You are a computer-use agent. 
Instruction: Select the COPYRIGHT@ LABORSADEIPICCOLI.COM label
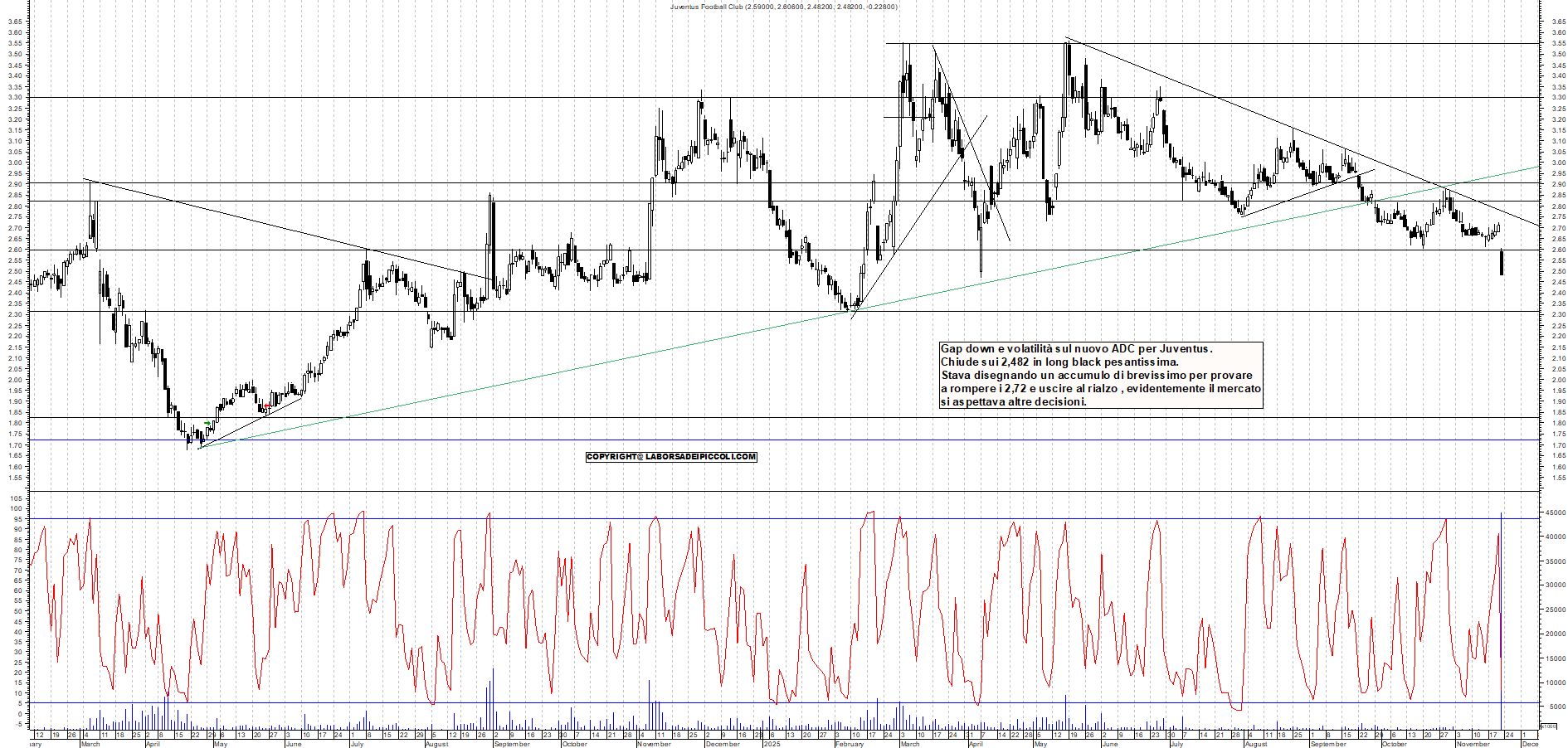pos(670,456)
